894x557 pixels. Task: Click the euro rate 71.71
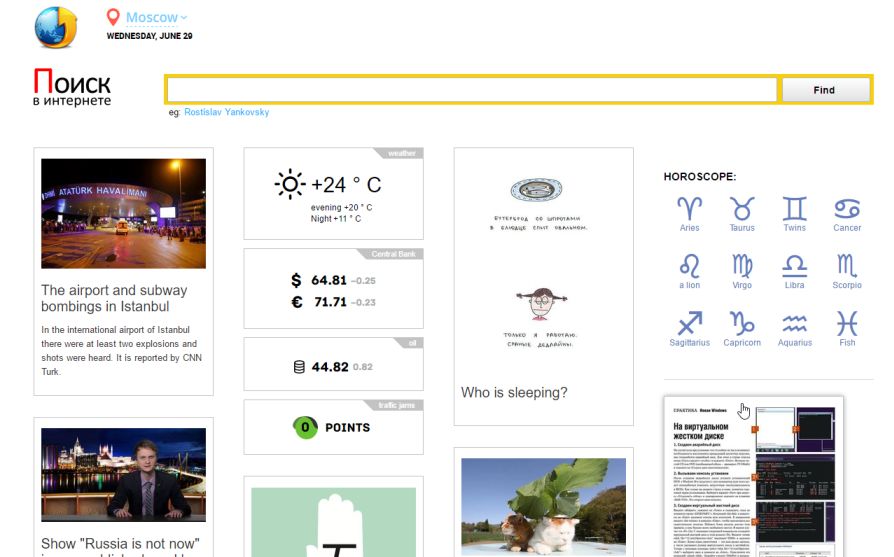[331, 302]
